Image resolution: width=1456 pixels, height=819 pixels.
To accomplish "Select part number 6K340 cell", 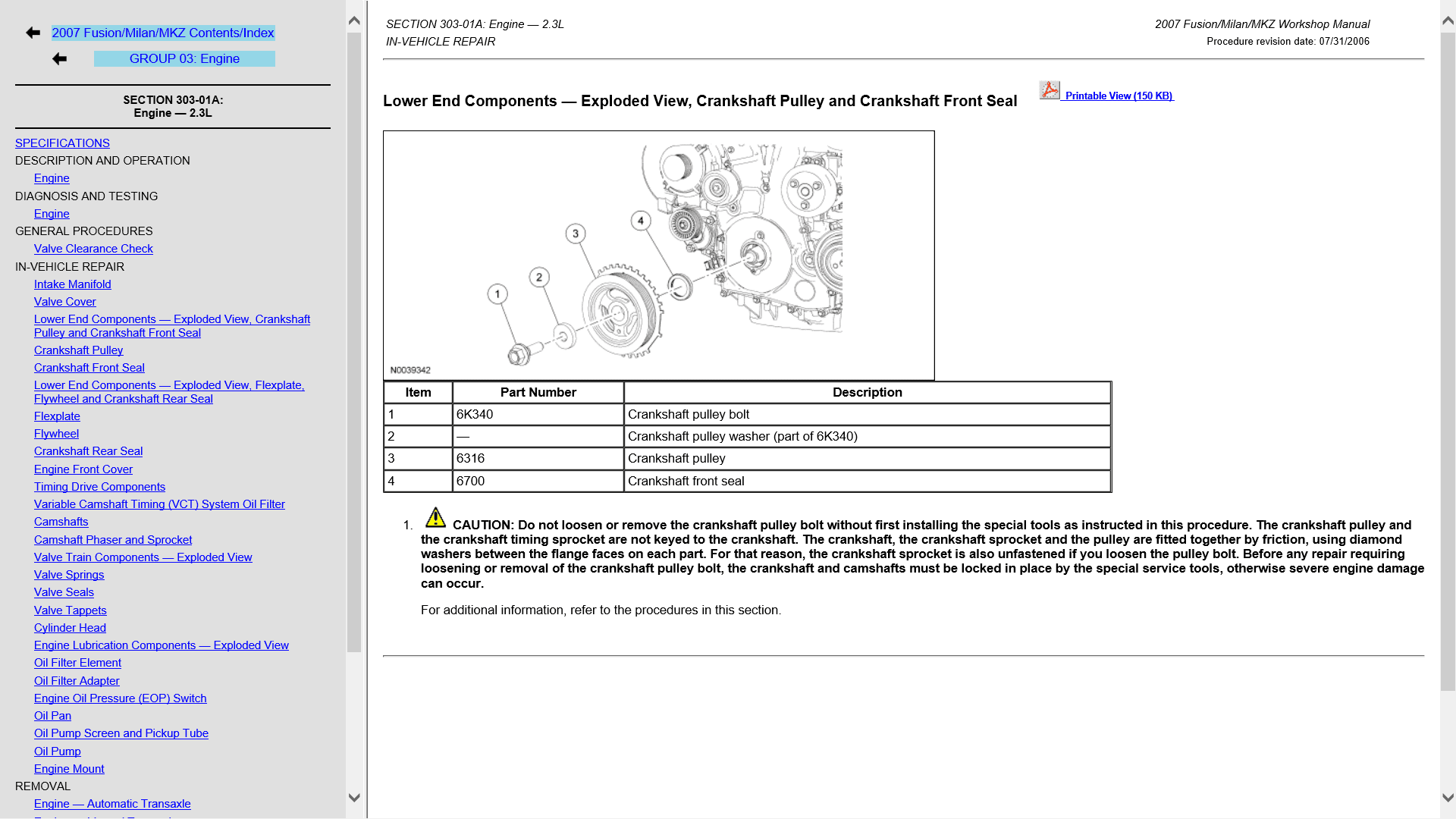I will pyautogui.click(x=538, y=414).
